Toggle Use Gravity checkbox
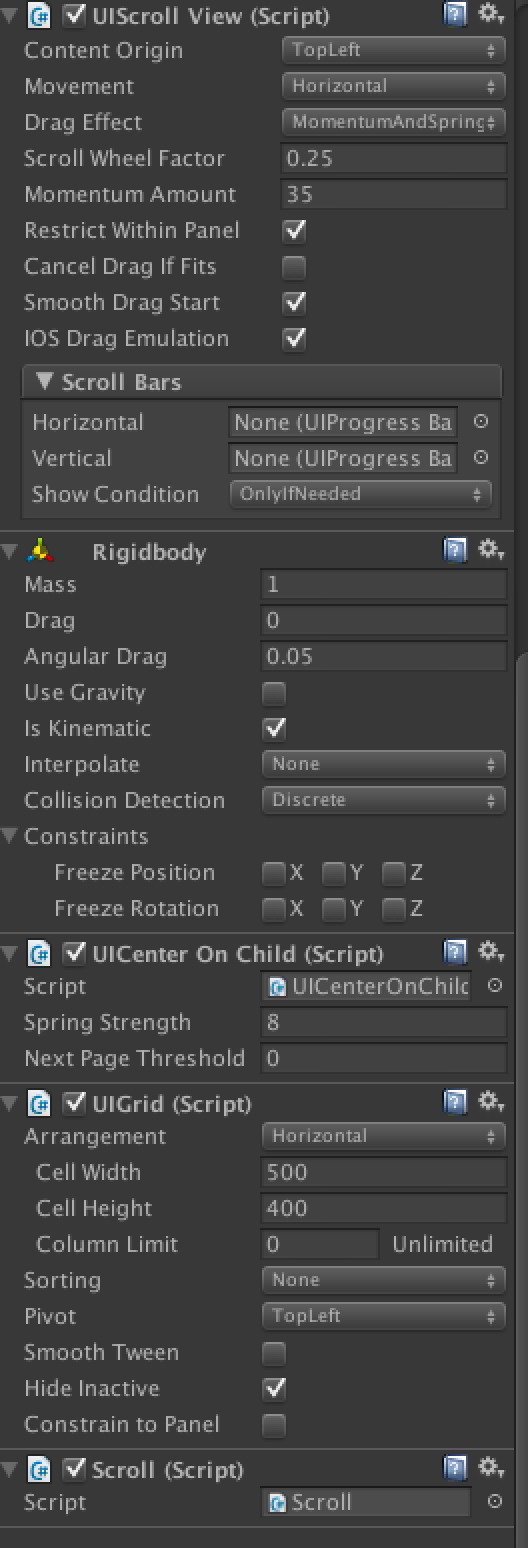This screenshot has width=528, height=1548. point(274,693)
